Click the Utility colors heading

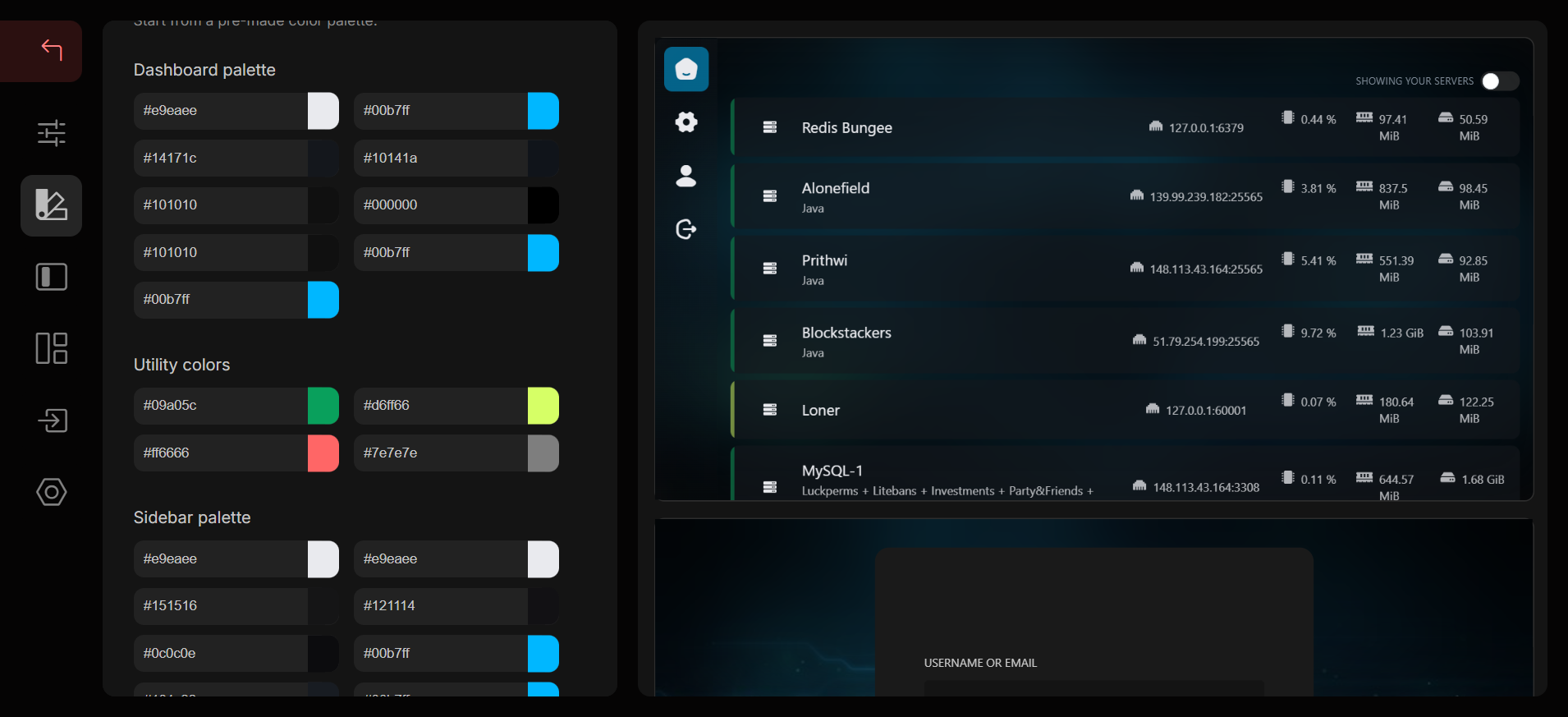pyautogui.click(x=181, y=365)
